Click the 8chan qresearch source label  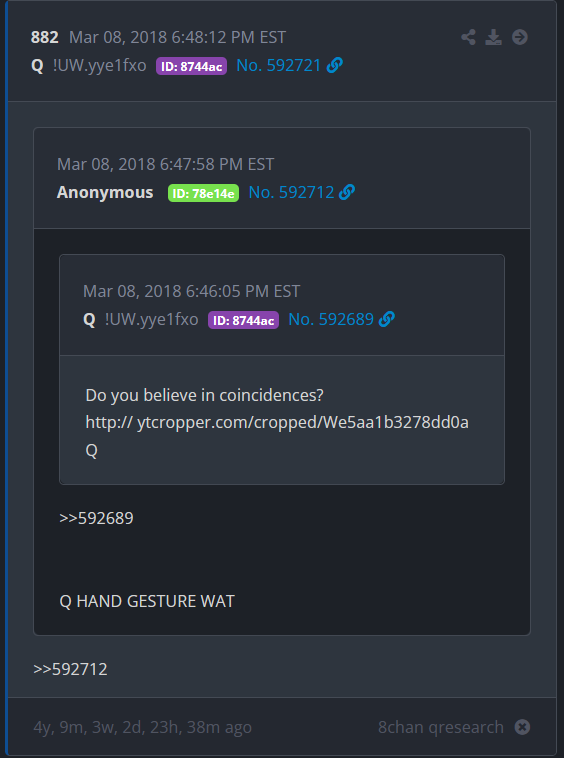point(441,727)
